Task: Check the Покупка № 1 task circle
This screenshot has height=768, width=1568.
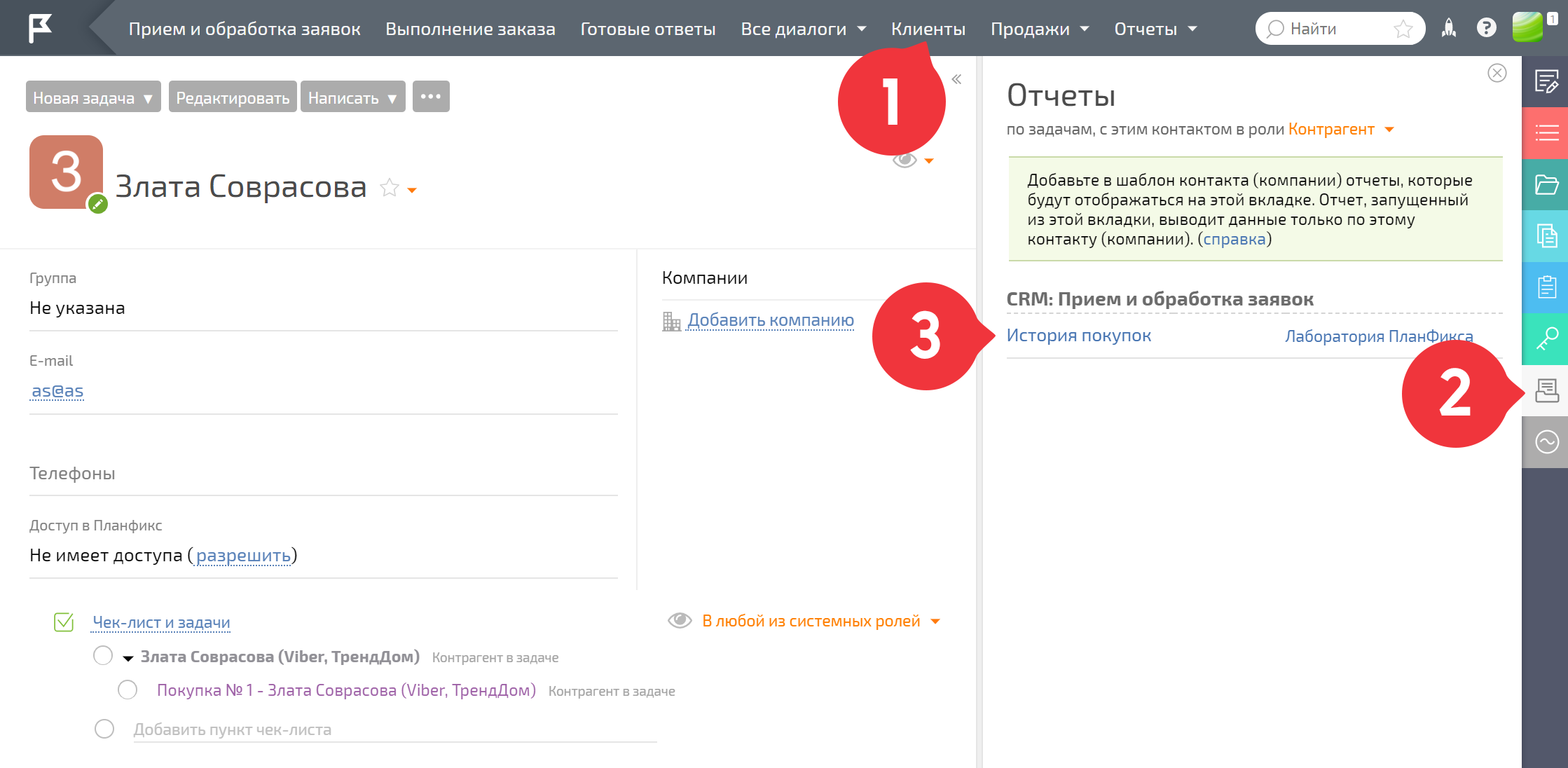Action: pos(128,690)
